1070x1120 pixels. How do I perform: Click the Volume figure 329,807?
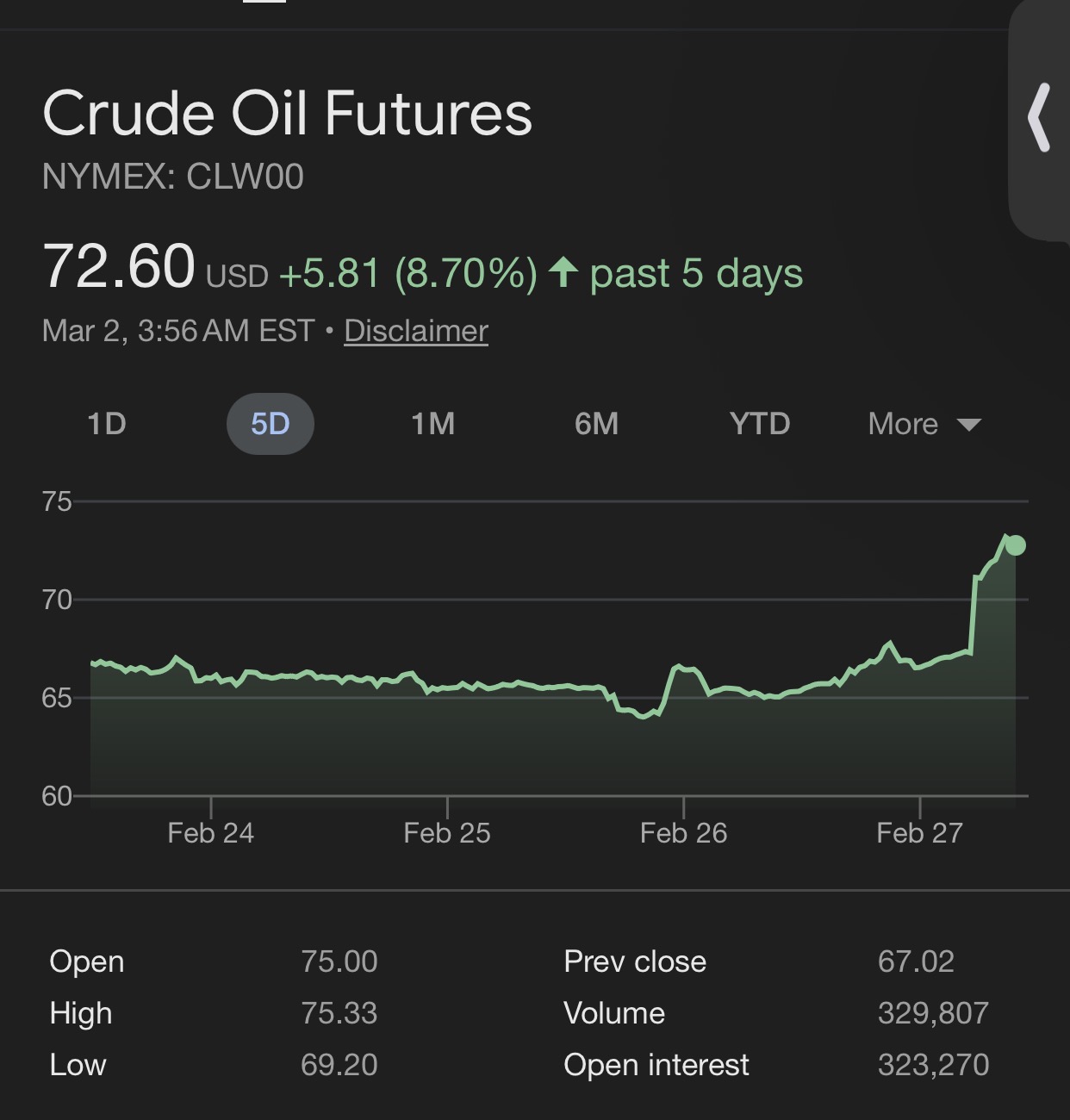pos(933,1013)
